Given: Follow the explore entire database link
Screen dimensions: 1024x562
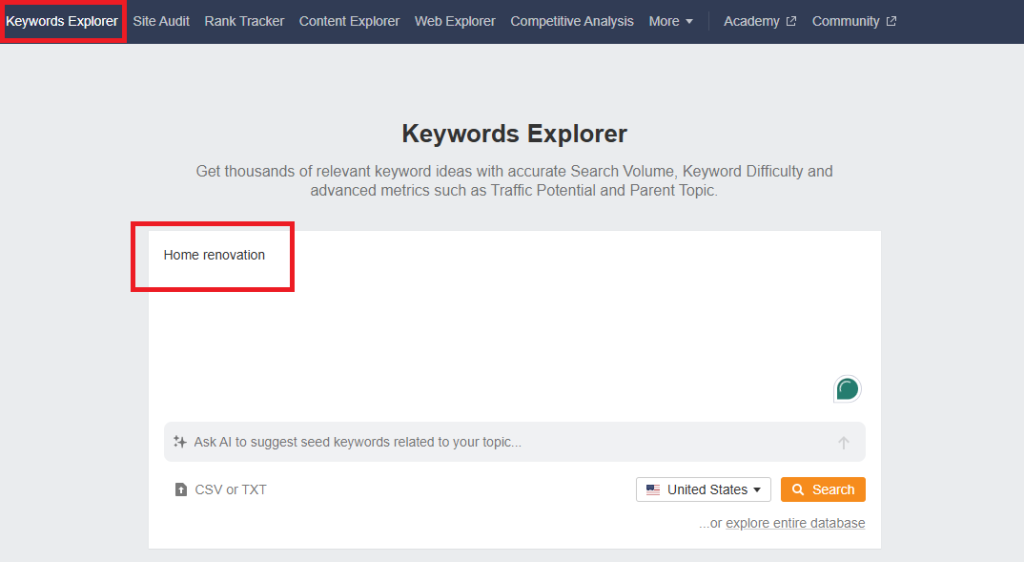Looking at the screenshot, I should pos(795,523).
